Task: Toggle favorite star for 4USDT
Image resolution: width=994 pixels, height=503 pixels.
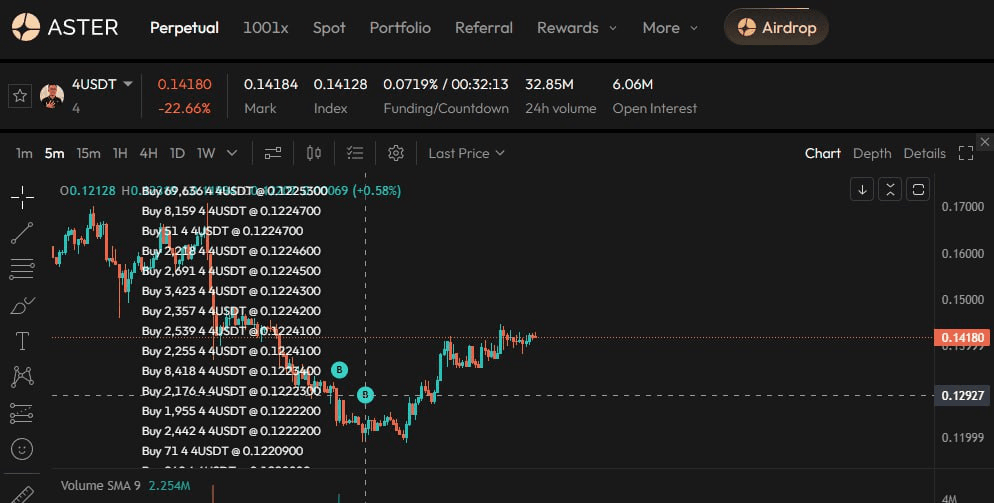Action: 19,96
